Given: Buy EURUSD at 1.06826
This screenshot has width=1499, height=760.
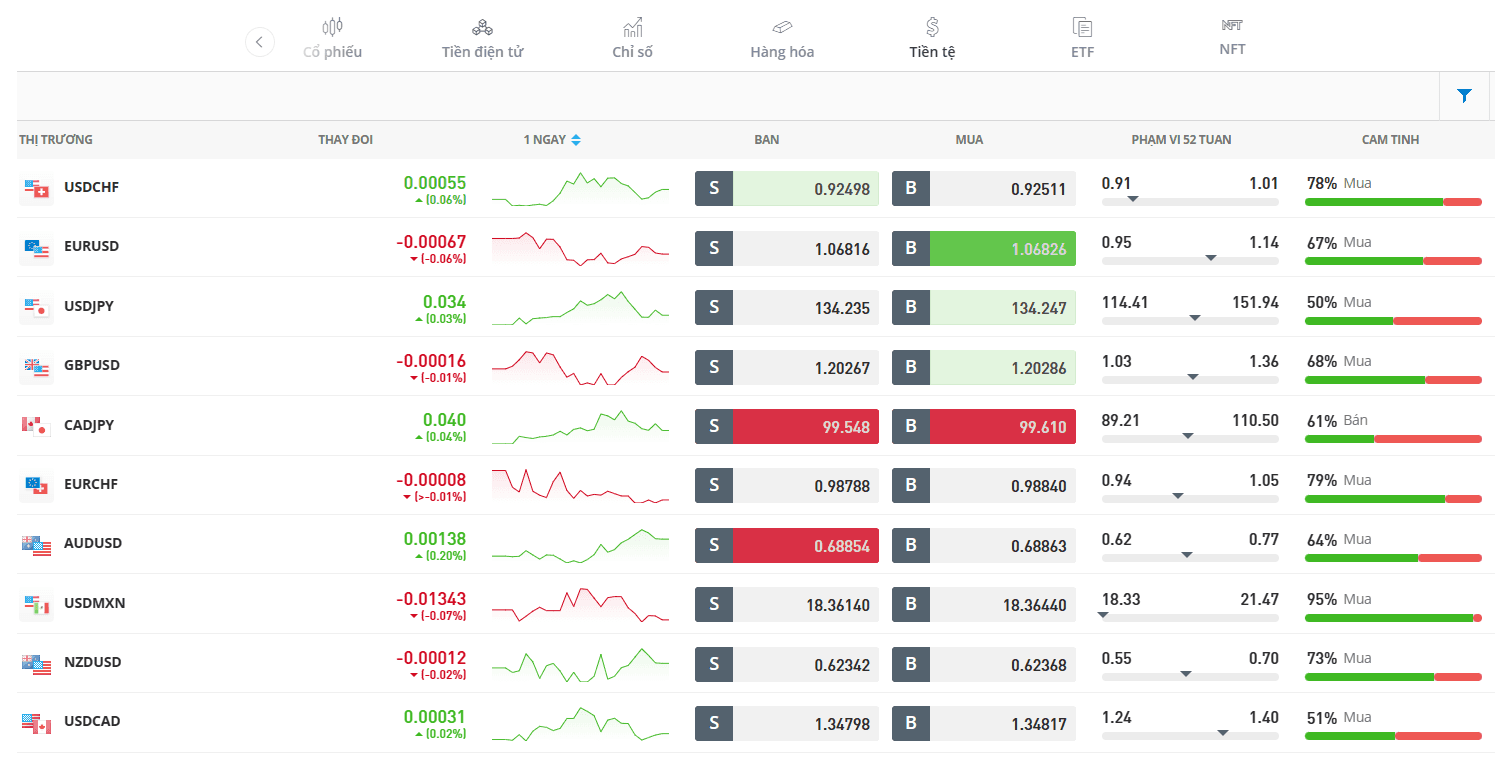Looking at the screenshot, I should pos(984,248).
